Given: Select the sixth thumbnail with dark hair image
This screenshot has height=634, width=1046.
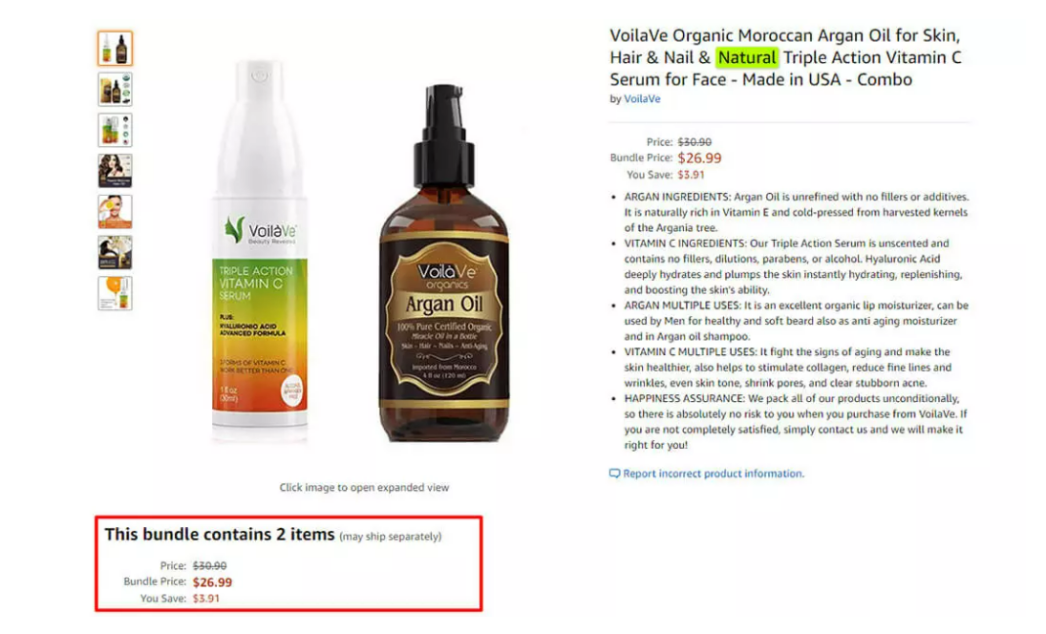Looking at the screenshot, I should (x=115, y=252).
